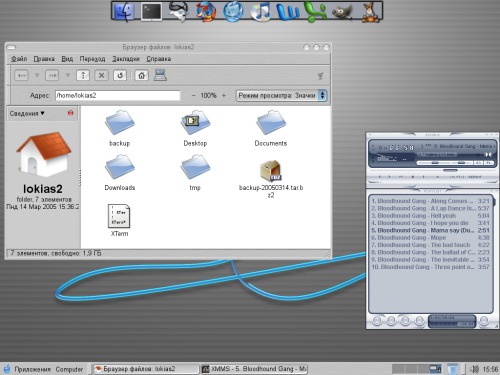The width and height of the screenshot is (500, 375).
Task: Toggle repeat in XMMS player
Action: [474, 177]
